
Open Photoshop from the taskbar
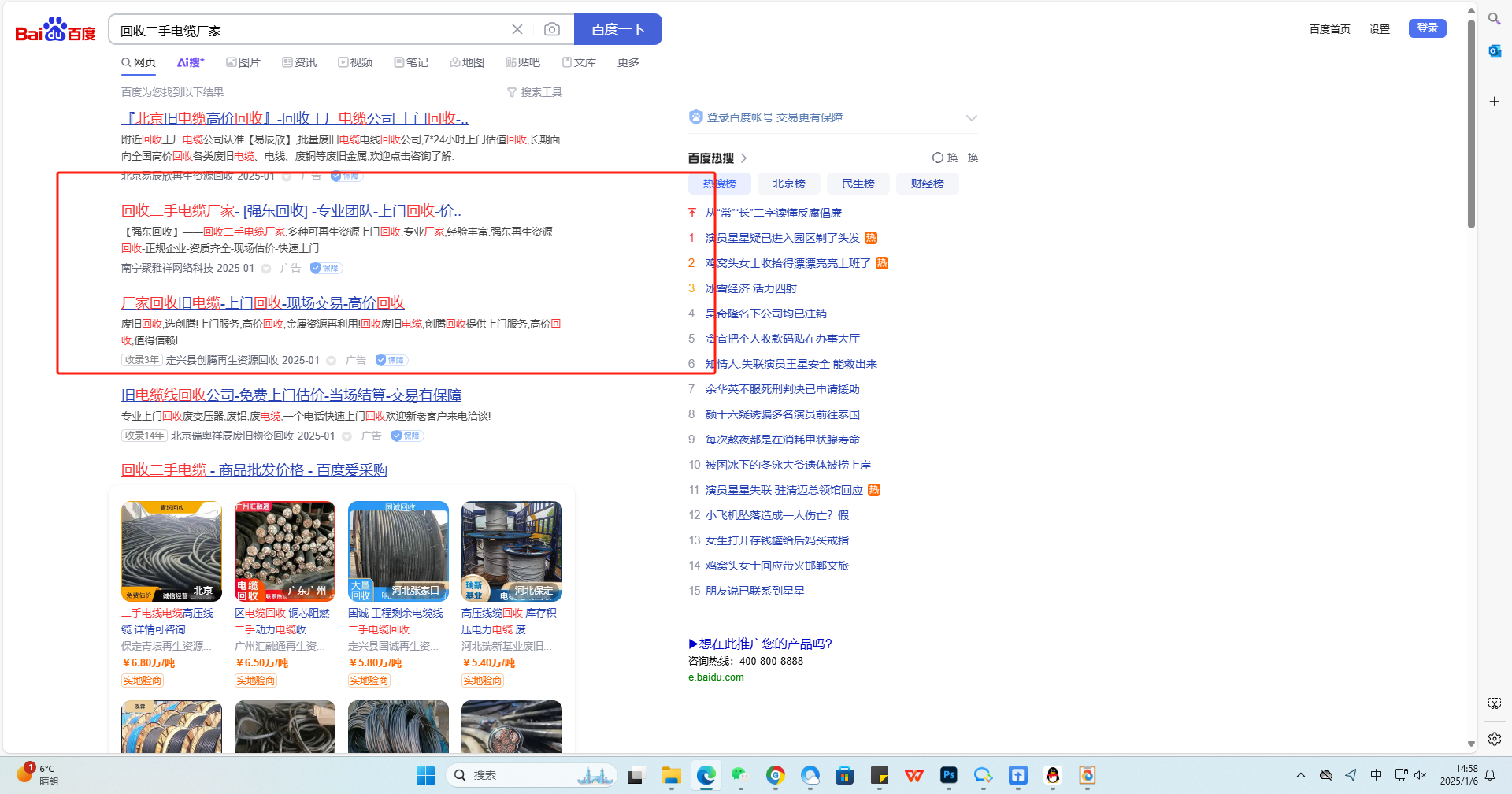(948, 776)
